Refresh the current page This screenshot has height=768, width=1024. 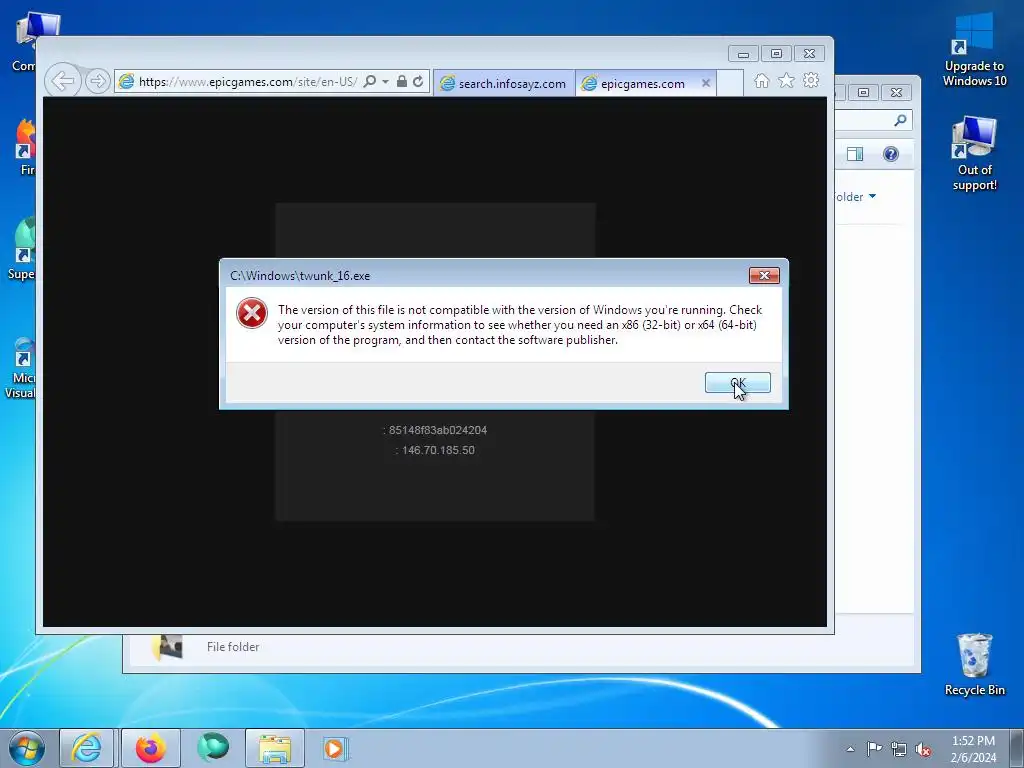pyautogui.click(x=418, y=81)
